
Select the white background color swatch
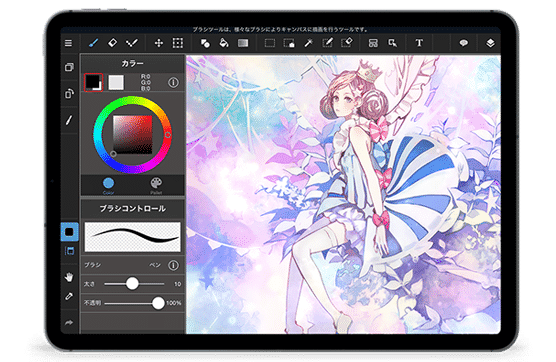pyautogui.click(x=116, y=83)
